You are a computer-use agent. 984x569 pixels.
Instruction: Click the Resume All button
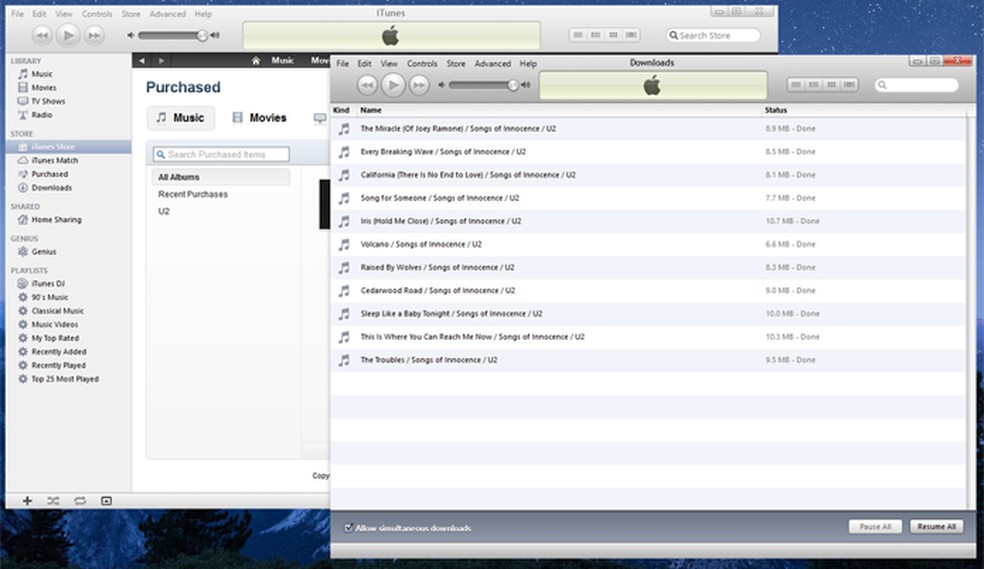[937, 527]
